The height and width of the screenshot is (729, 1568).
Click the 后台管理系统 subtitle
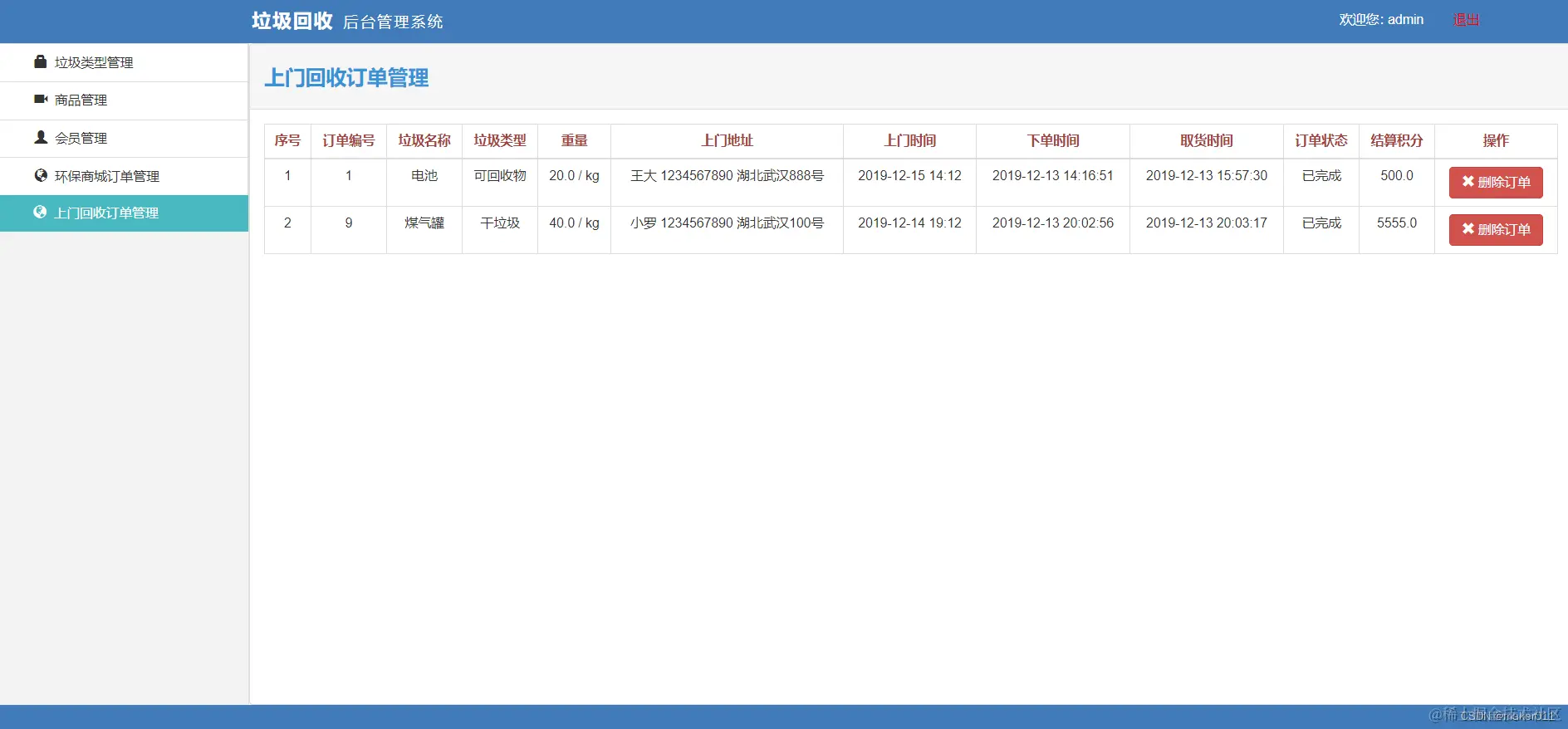coord(393,22)
